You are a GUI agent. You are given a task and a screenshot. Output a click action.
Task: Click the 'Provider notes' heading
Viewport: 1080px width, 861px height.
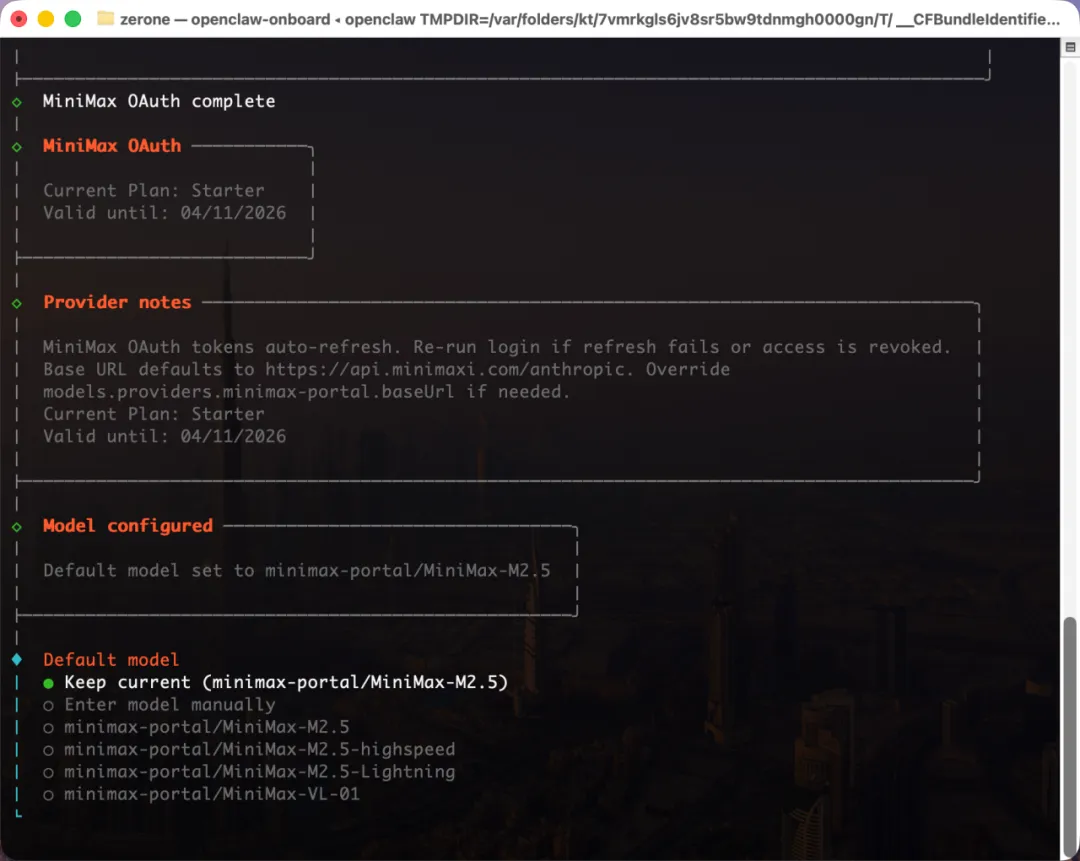pos(117,302)
